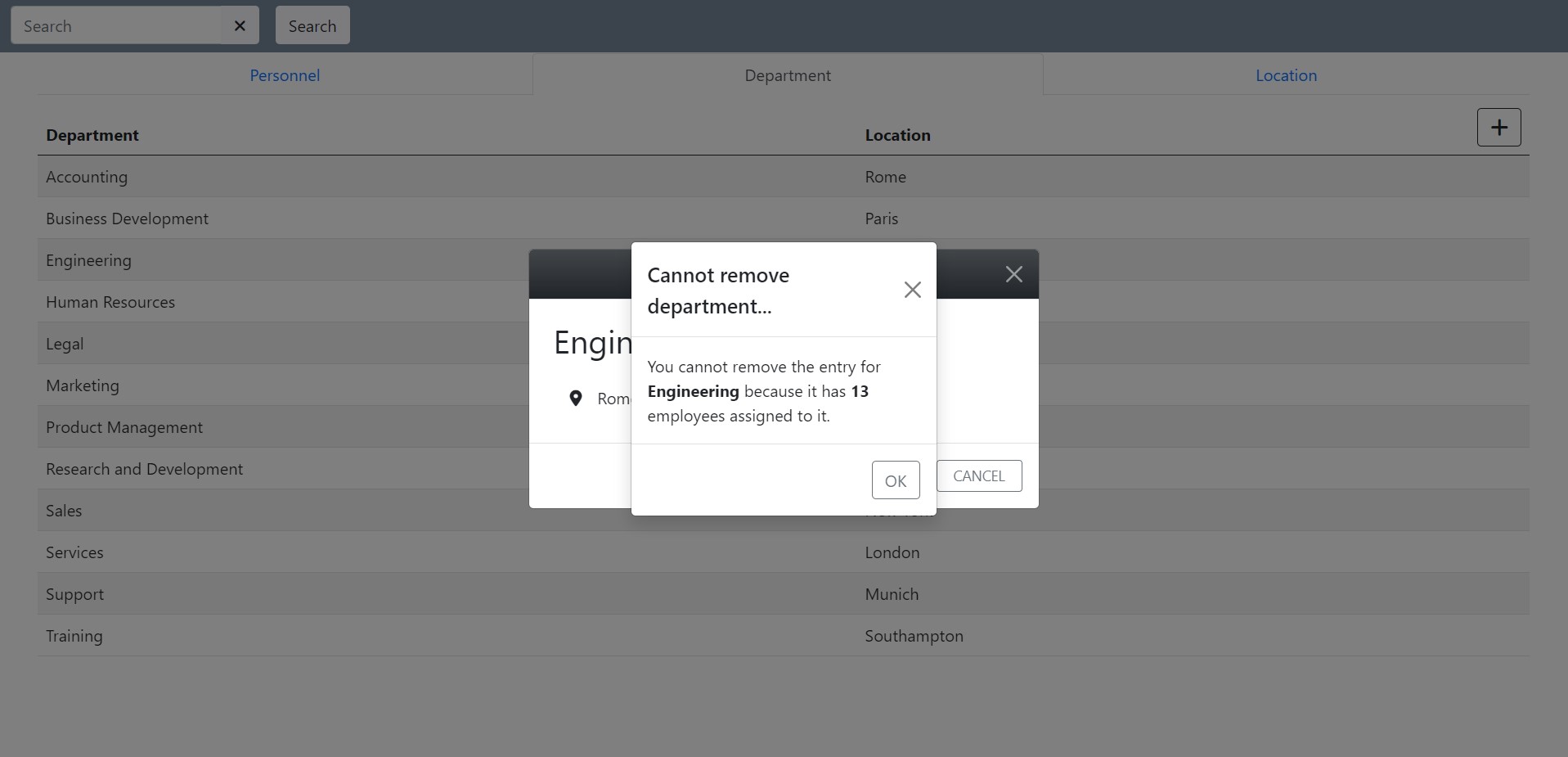Select the Training department row

tap(74, 636)
